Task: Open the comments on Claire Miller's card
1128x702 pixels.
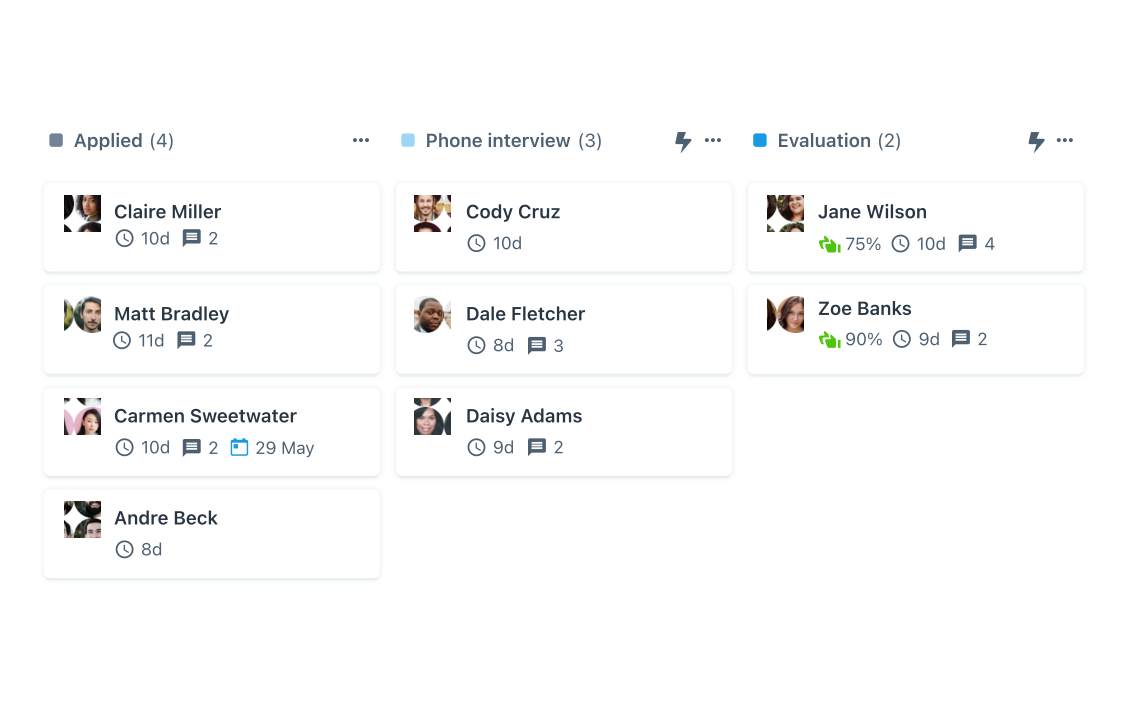Action: pos(194,238)
